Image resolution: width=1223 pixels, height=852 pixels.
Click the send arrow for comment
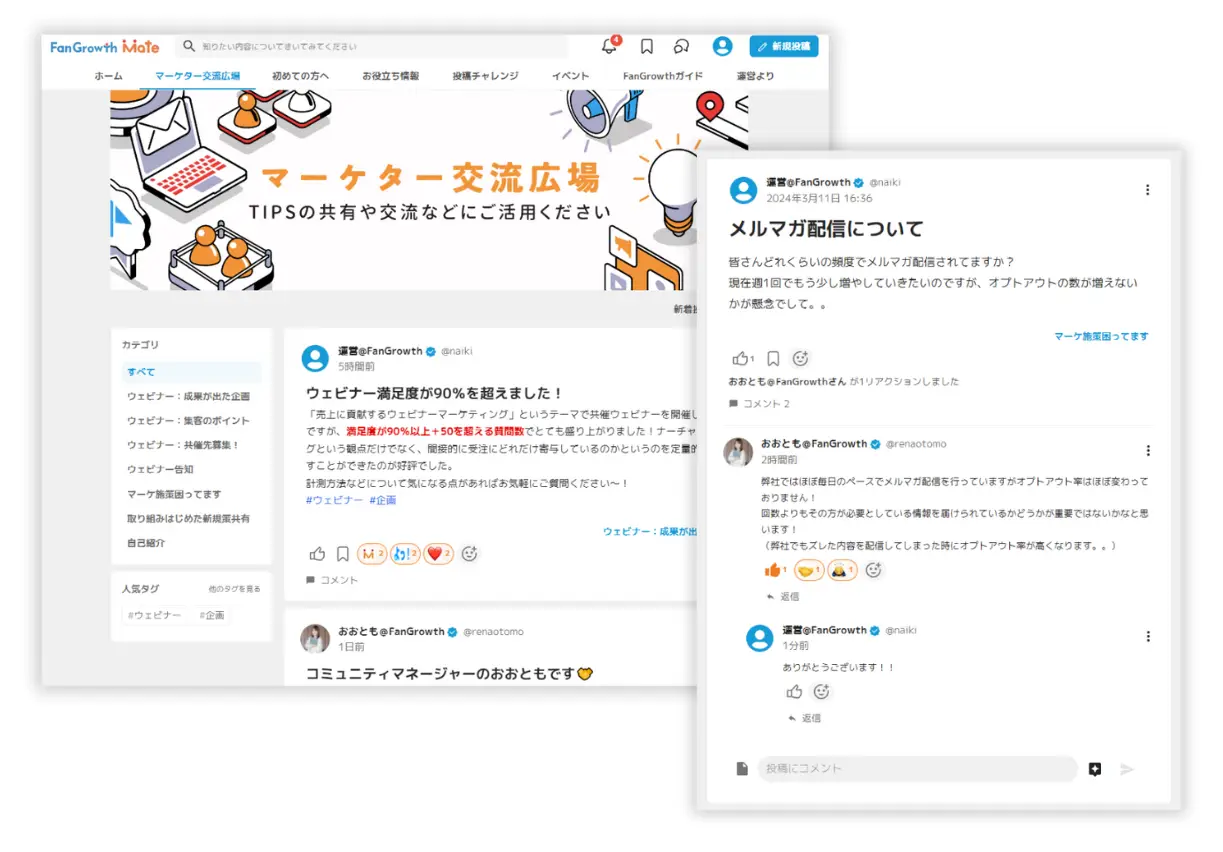point(1127,769)
